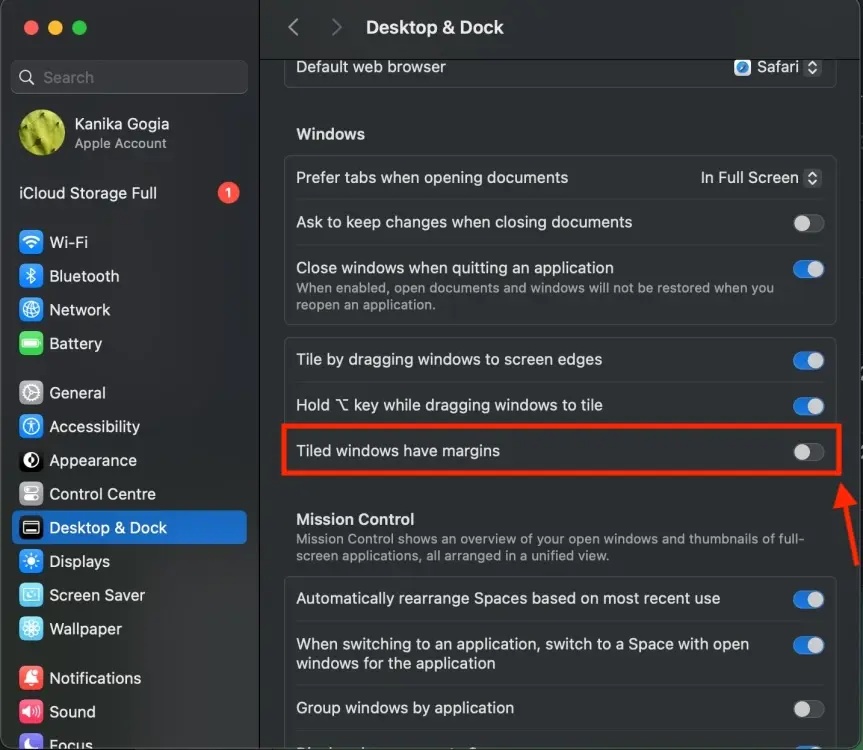Open Bluetooth settings
Image resolution: width=863 pixels, height=750 pixels.
(82, 275)
